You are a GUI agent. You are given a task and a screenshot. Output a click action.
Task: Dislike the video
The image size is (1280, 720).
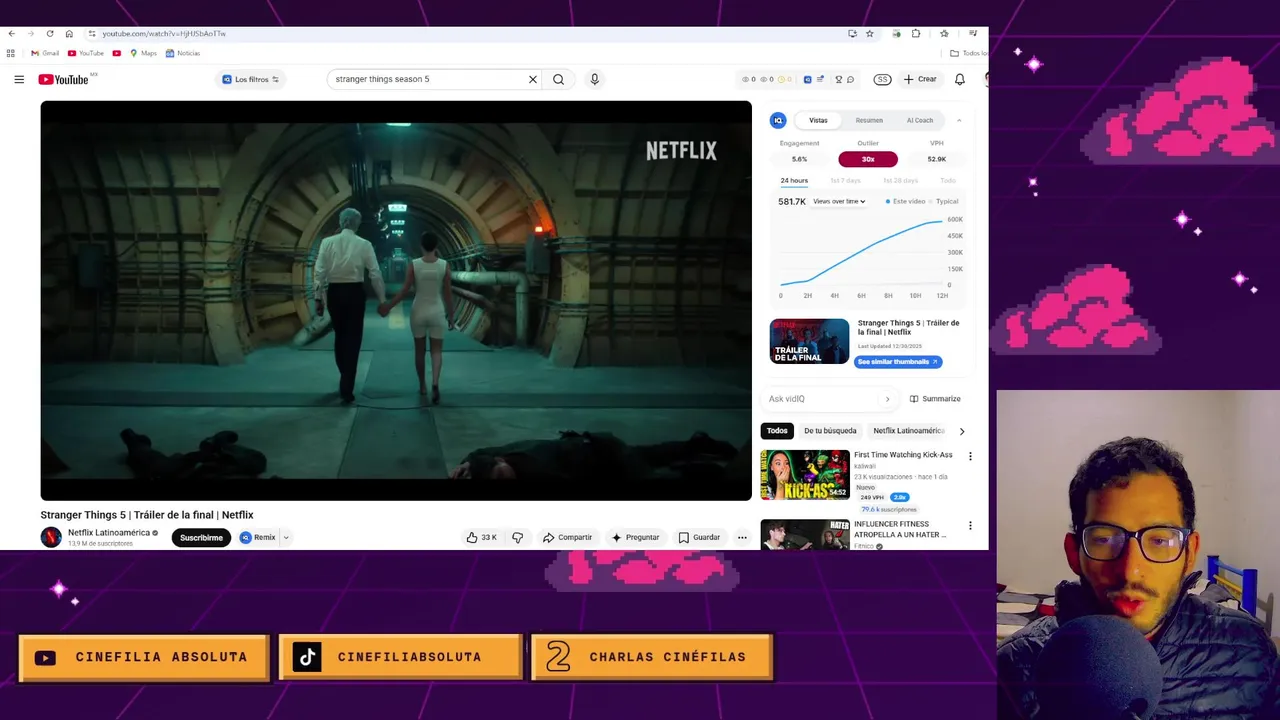[x=517, y=537]
